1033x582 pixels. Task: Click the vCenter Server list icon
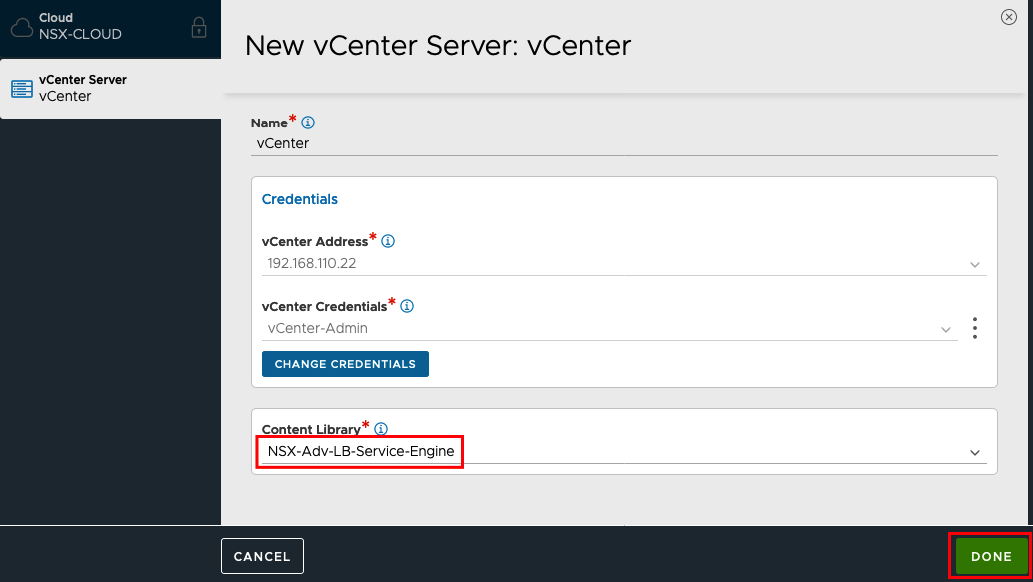pos(22,89)
